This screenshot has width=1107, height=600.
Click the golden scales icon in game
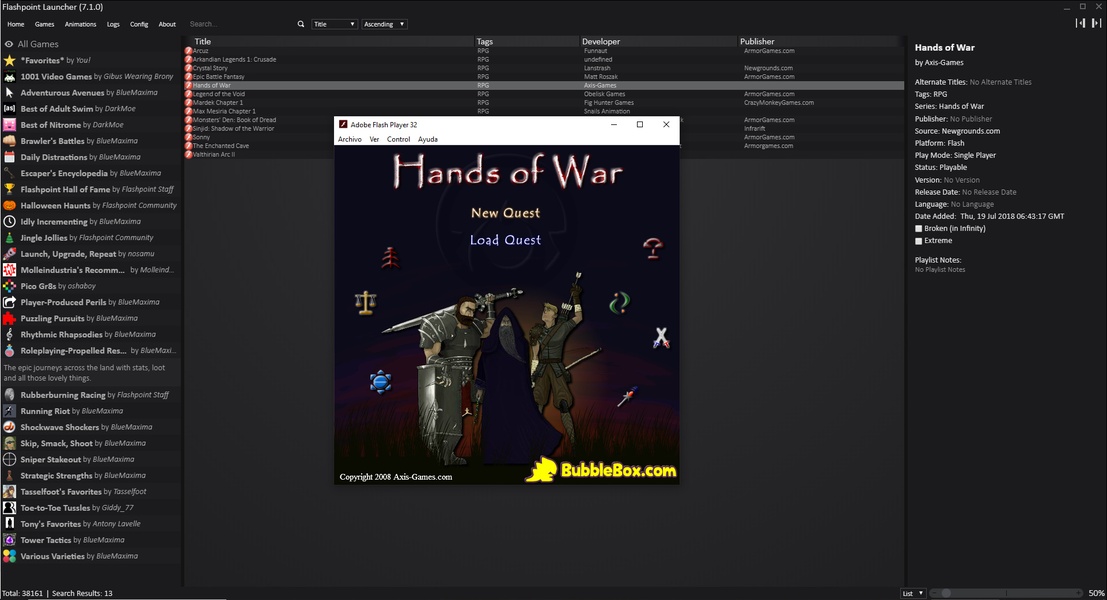[366, 300]
